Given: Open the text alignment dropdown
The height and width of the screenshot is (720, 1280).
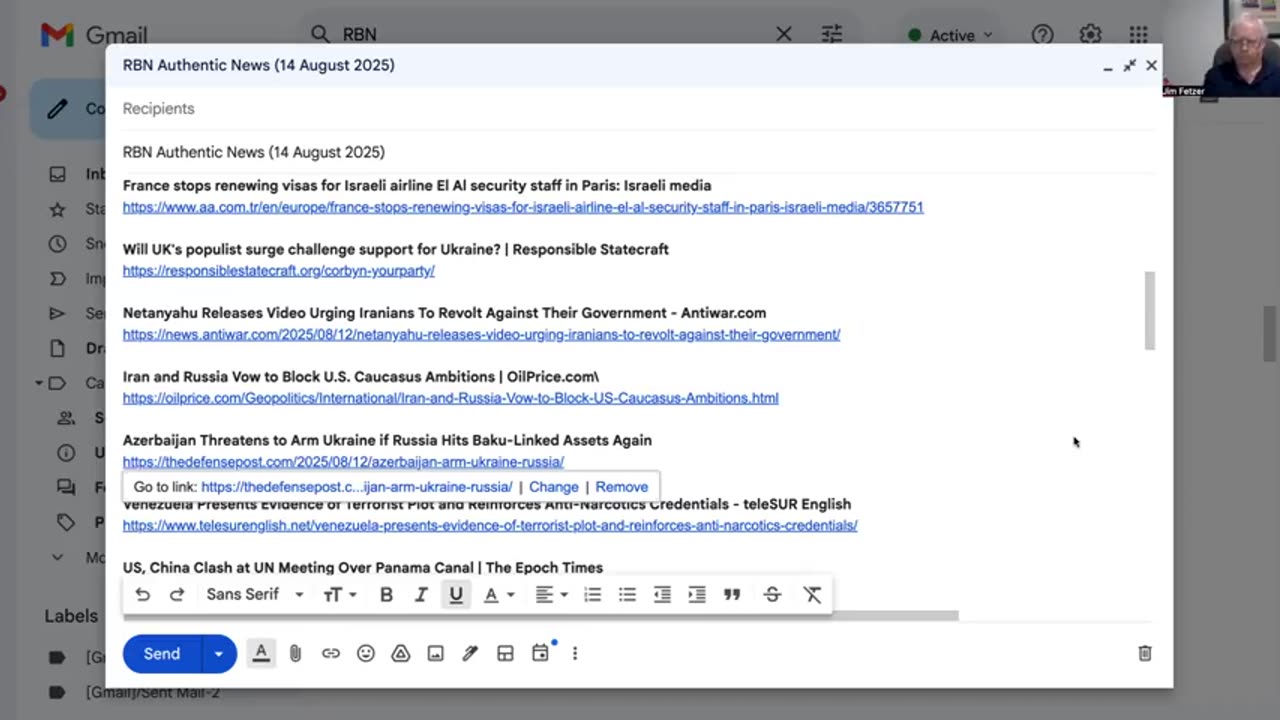Looking at the screenshot, I should [551, 595].
